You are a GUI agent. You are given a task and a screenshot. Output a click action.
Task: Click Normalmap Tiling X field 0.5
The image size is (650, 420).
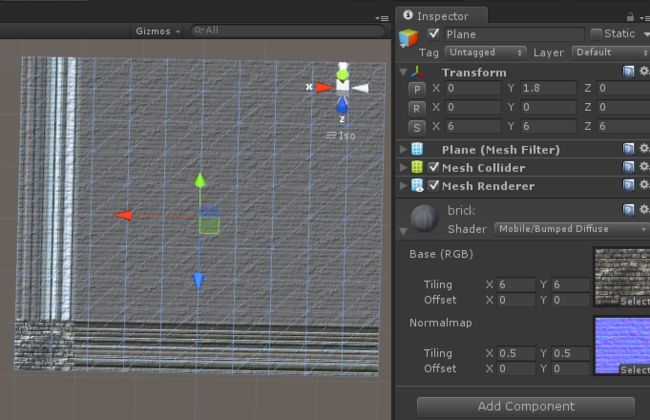coord(516,354)
